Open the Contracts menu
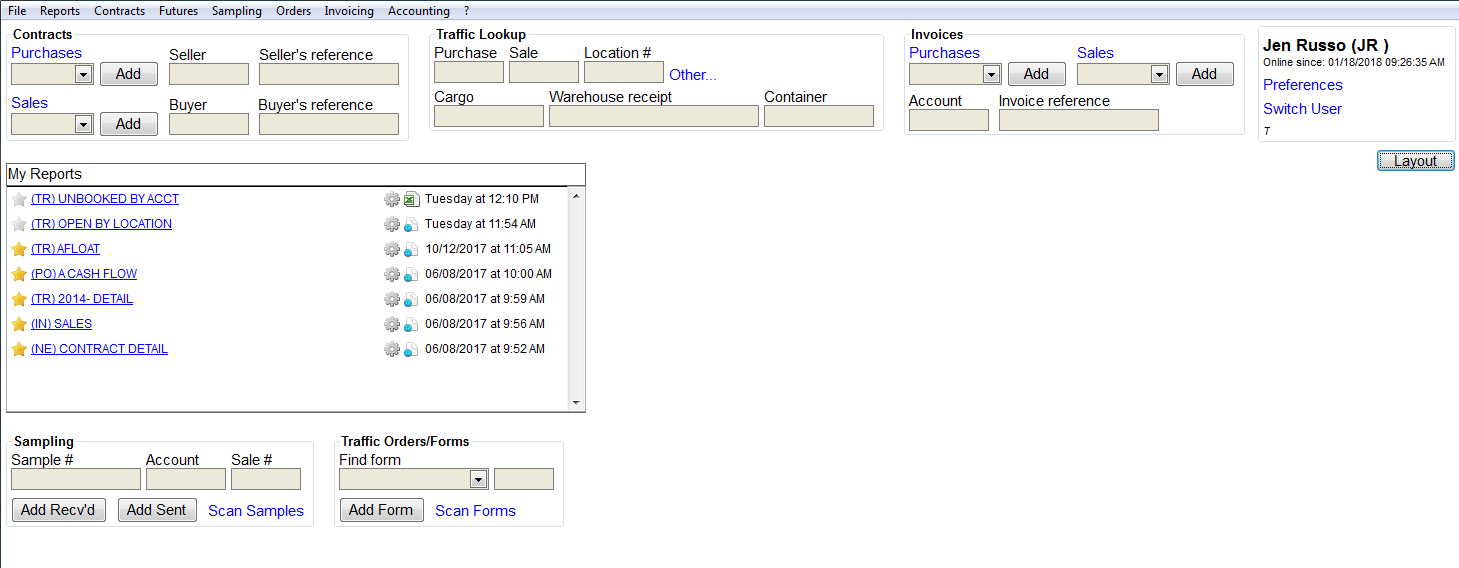The height and width of the screenshot is (568, 1459). [x=120, y=11]
